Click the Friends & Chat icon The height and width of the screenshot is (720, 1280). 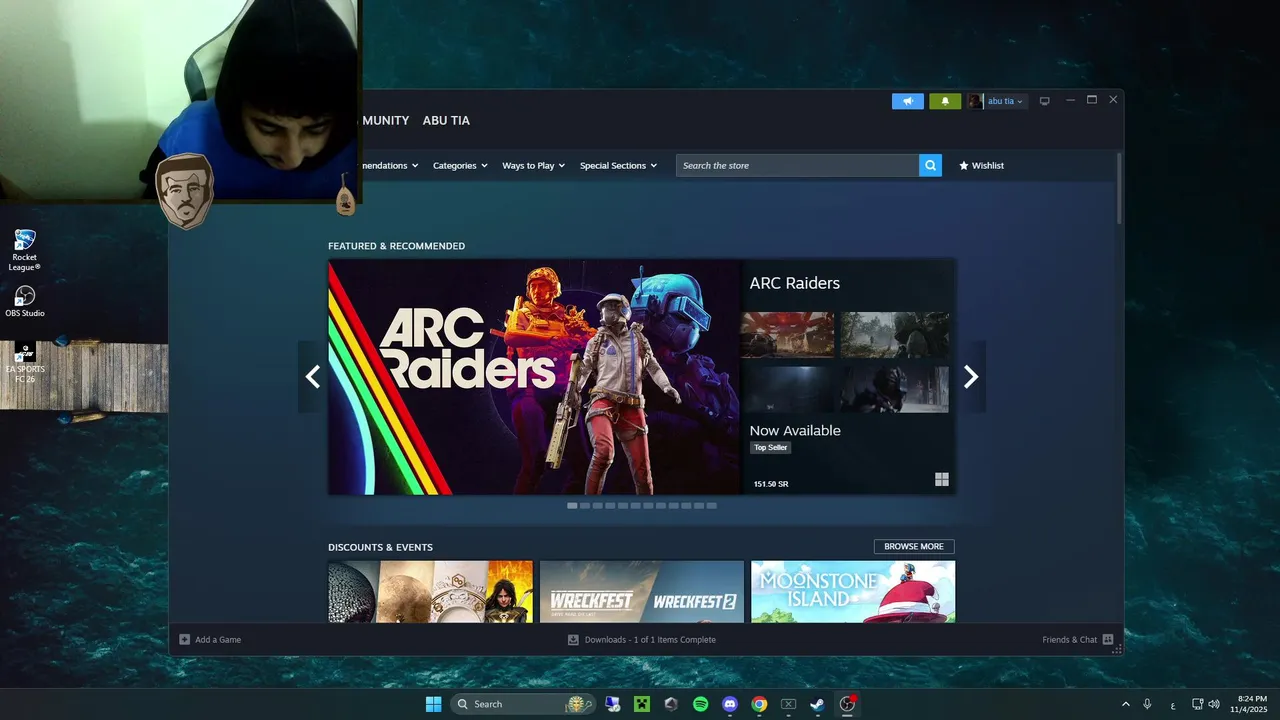click(1108, 640)
